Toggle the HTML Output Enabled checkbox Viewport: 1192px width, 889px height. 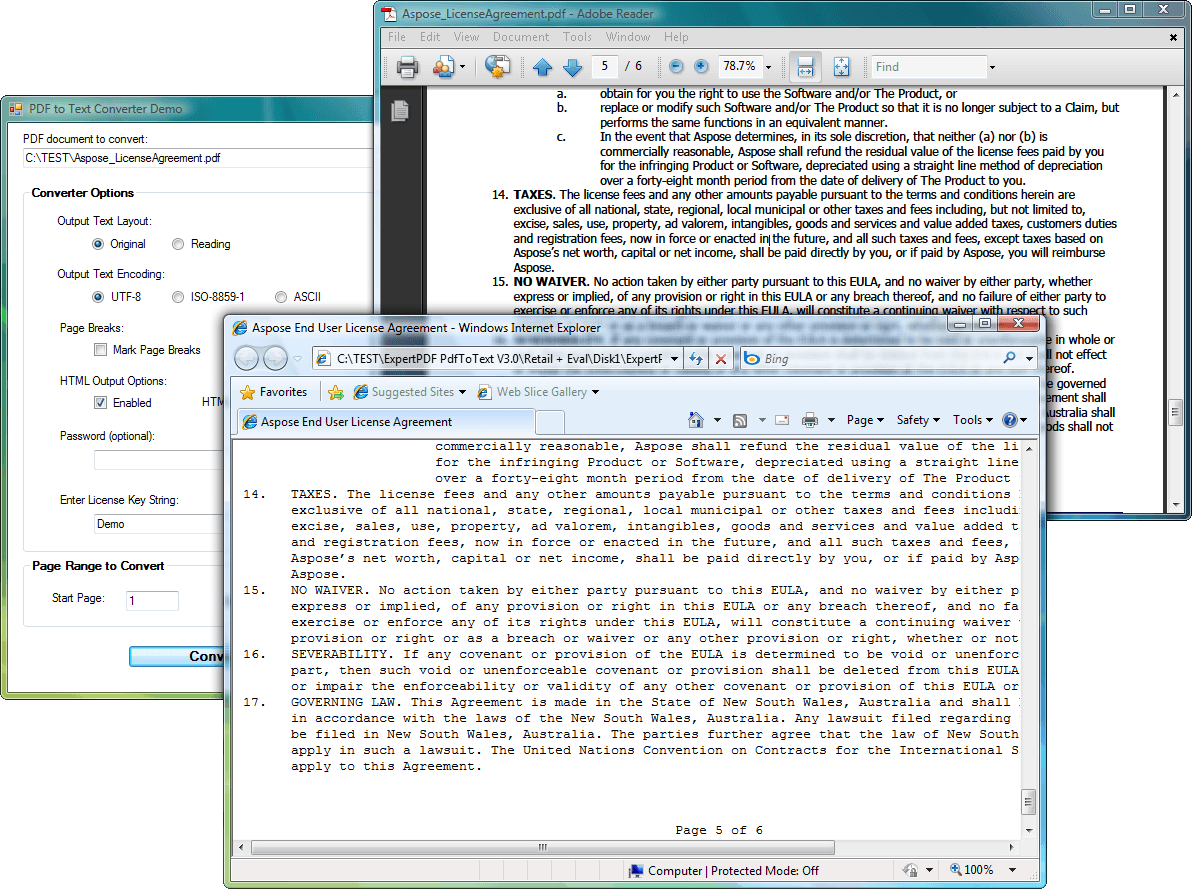pos(100,402)
